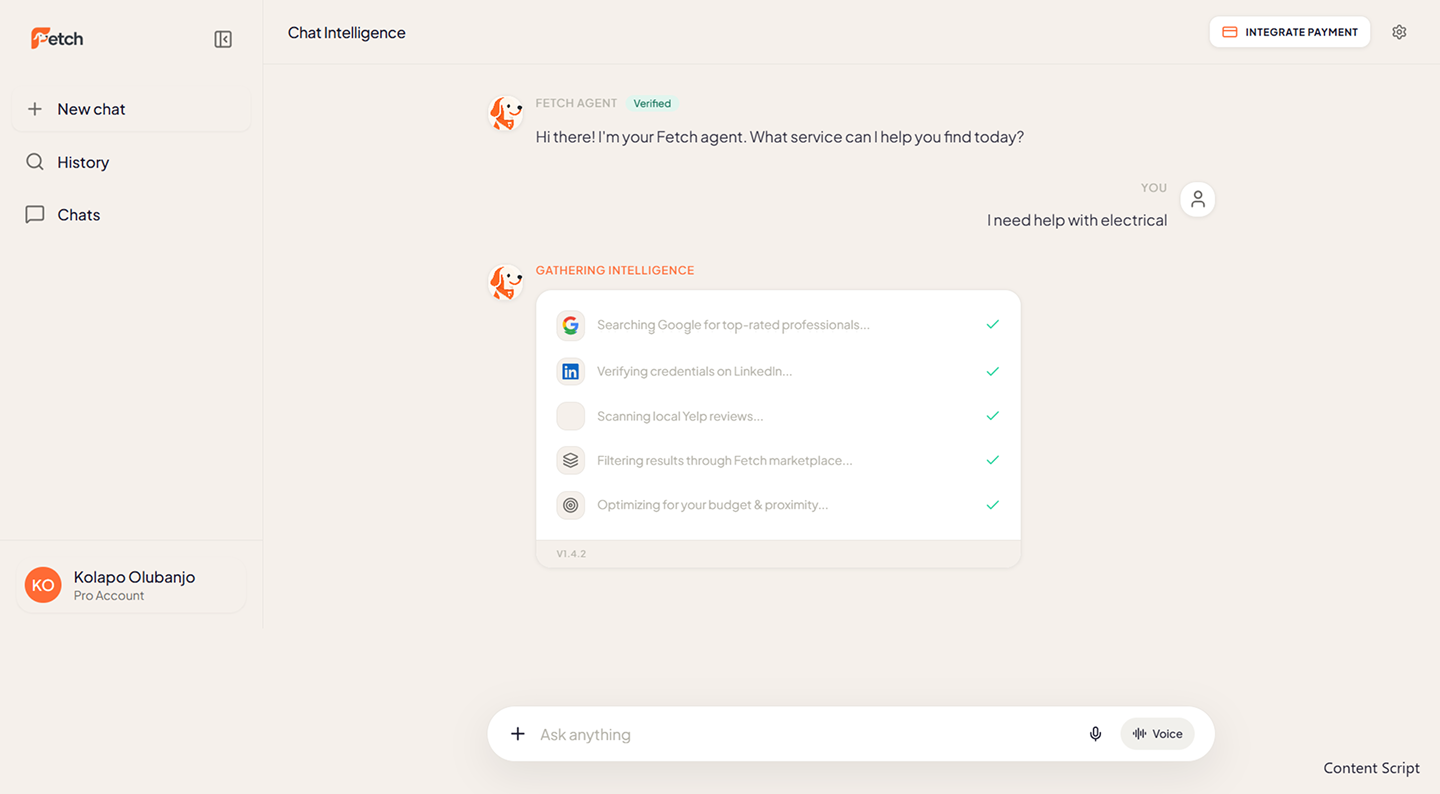Open settings gear icon
The width and height of the screenshot is (1440, 794).
[1399, 32]
